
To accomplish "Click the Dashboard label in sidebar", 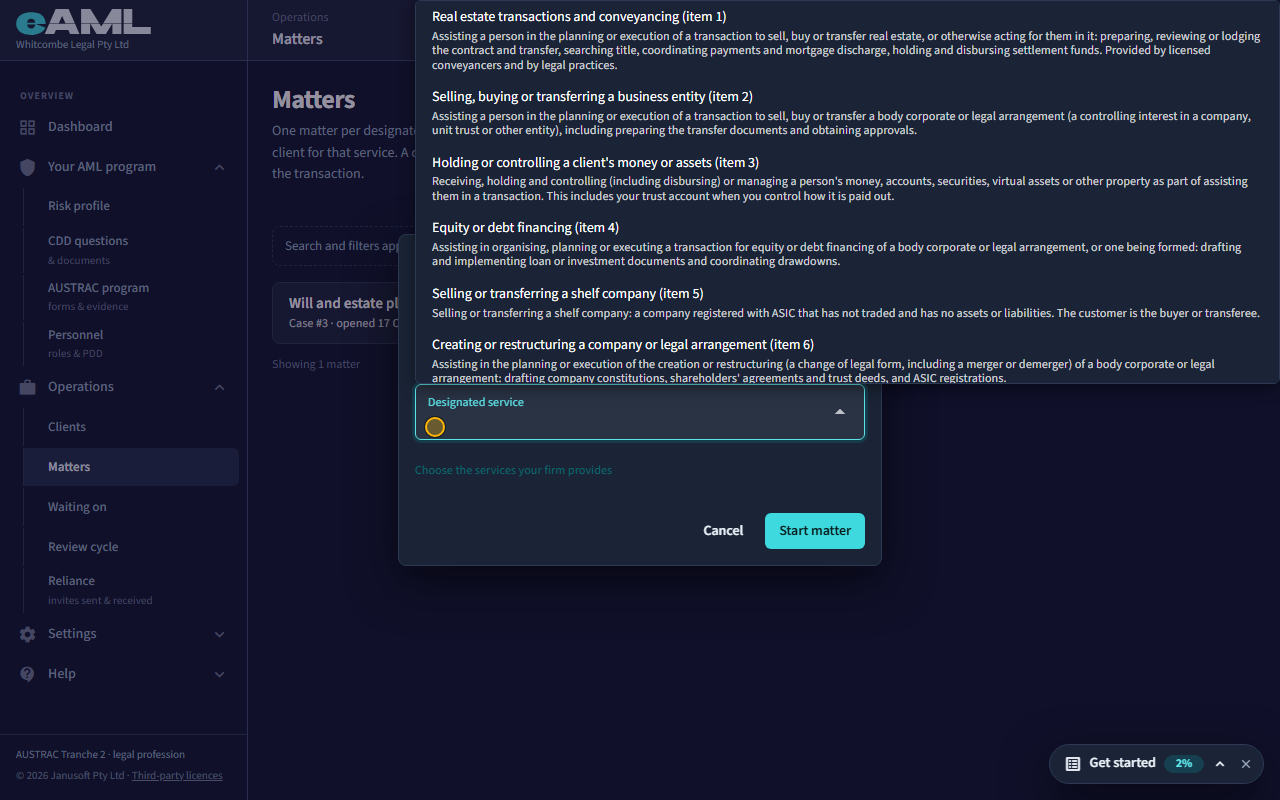I will [x=80, y=127].
